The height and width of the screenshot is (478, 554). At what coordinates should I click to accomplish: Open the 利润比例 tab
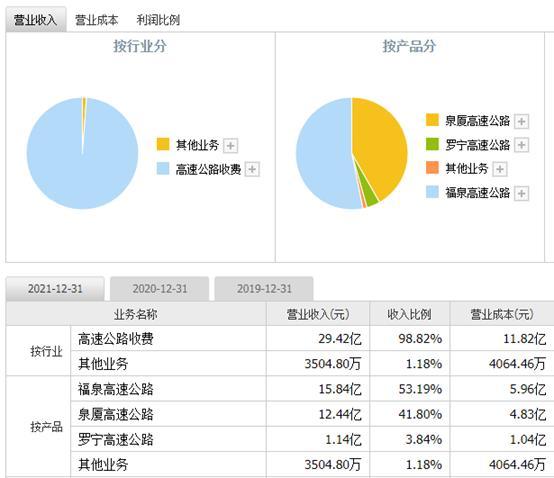[158, 20]
